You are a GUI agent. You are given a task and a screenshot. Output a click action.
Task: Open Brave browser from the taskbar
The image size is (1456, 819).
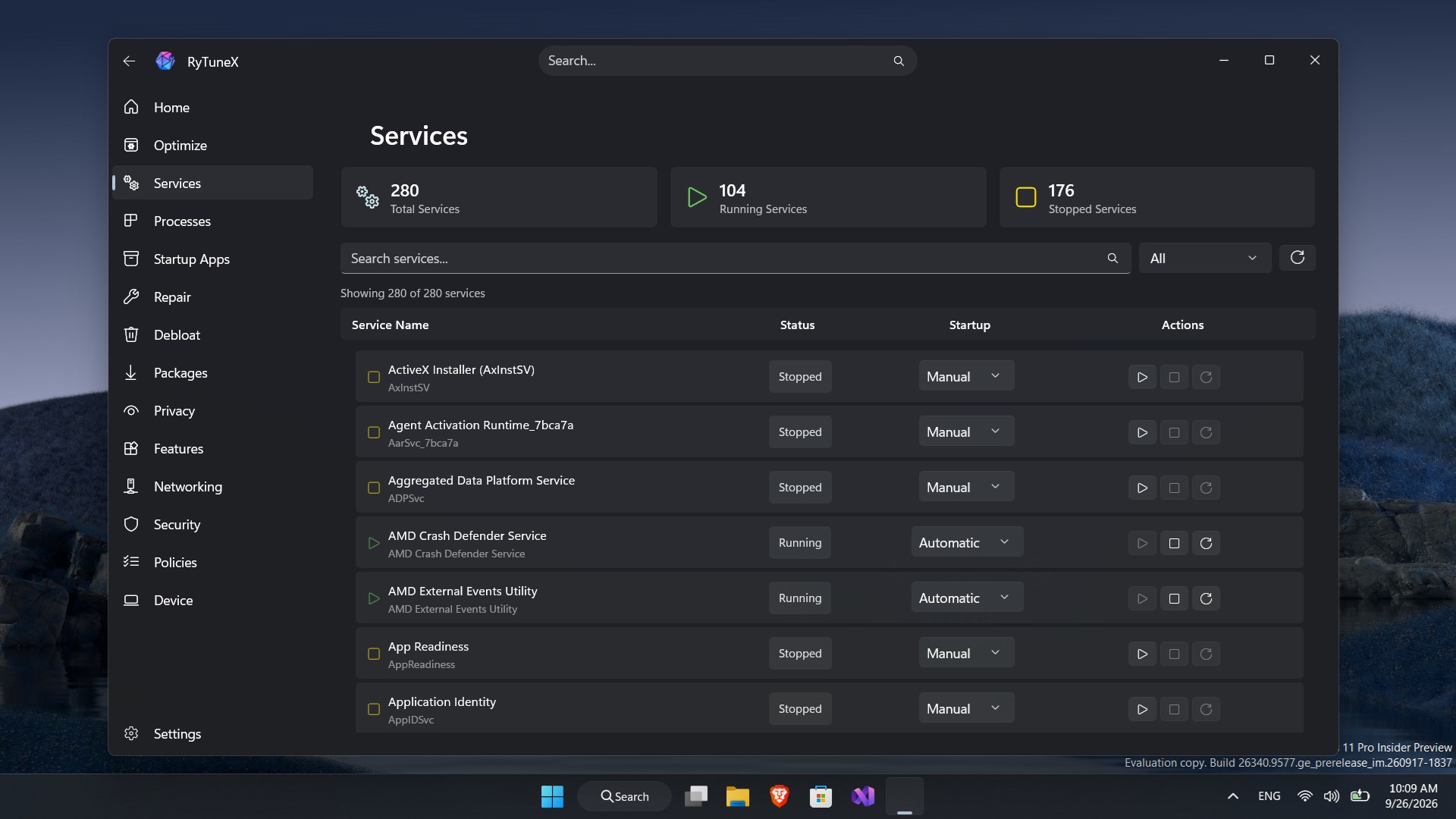pyautogui.click(x=779, y=796)
